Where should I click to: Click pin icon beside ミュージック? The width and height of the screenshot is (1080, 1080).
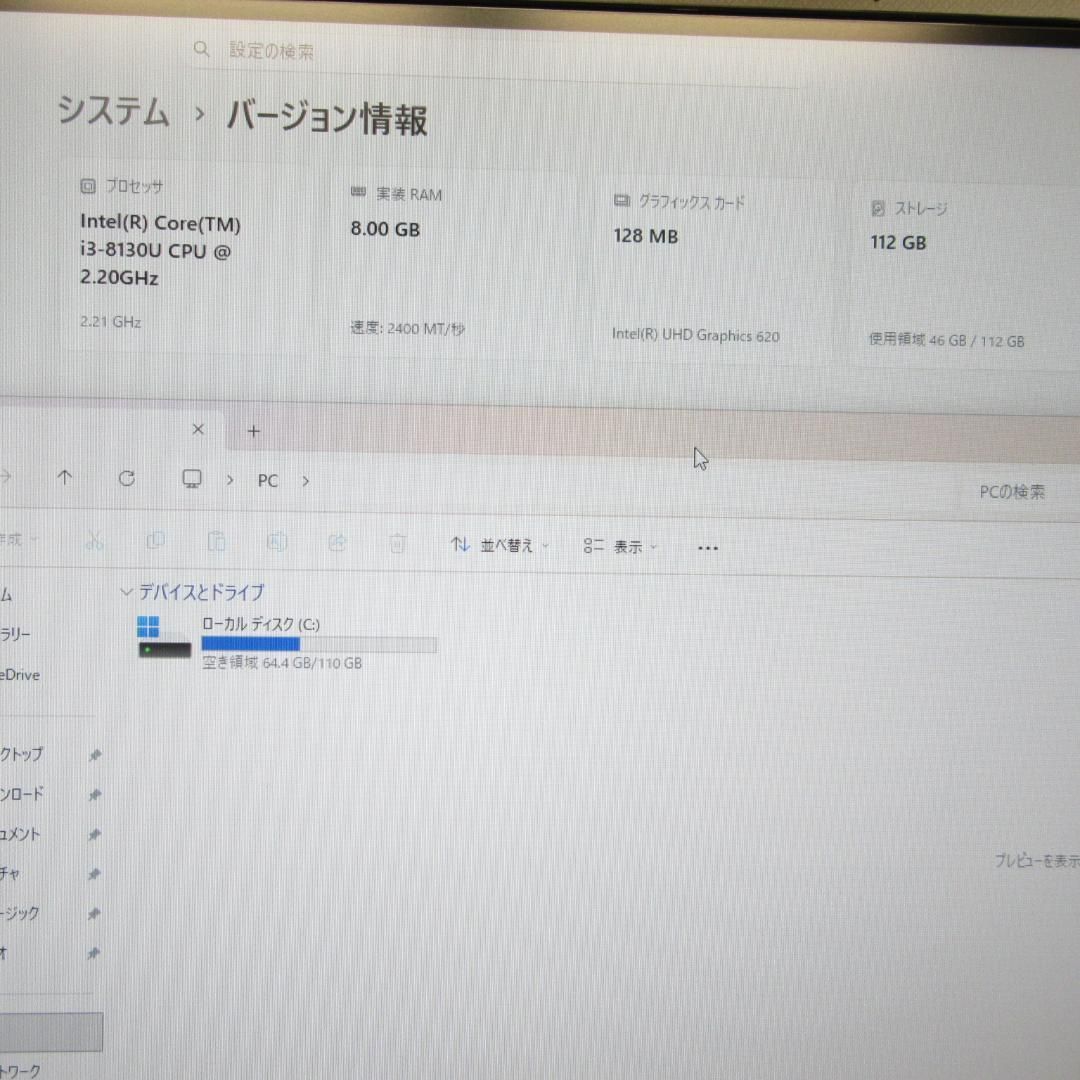[94, 914]
